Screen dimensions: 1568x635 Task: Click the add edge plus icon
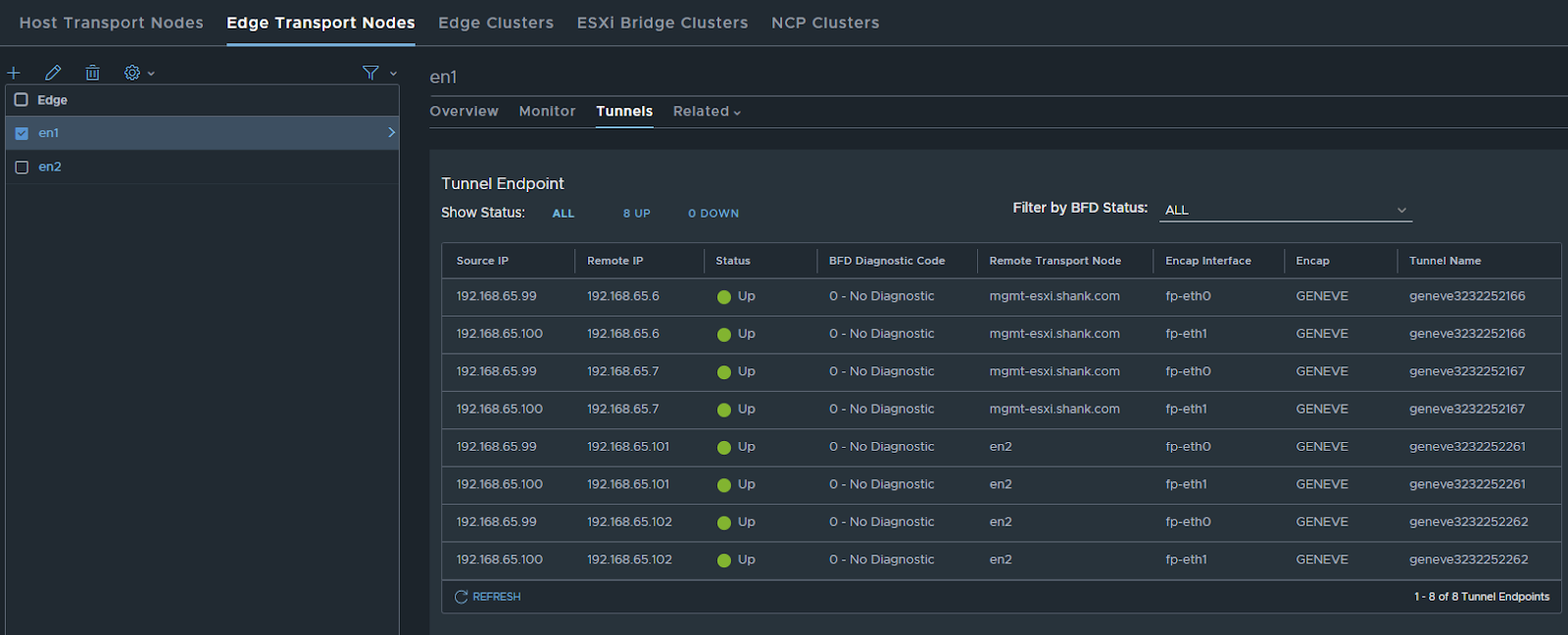tap(14, 73)
